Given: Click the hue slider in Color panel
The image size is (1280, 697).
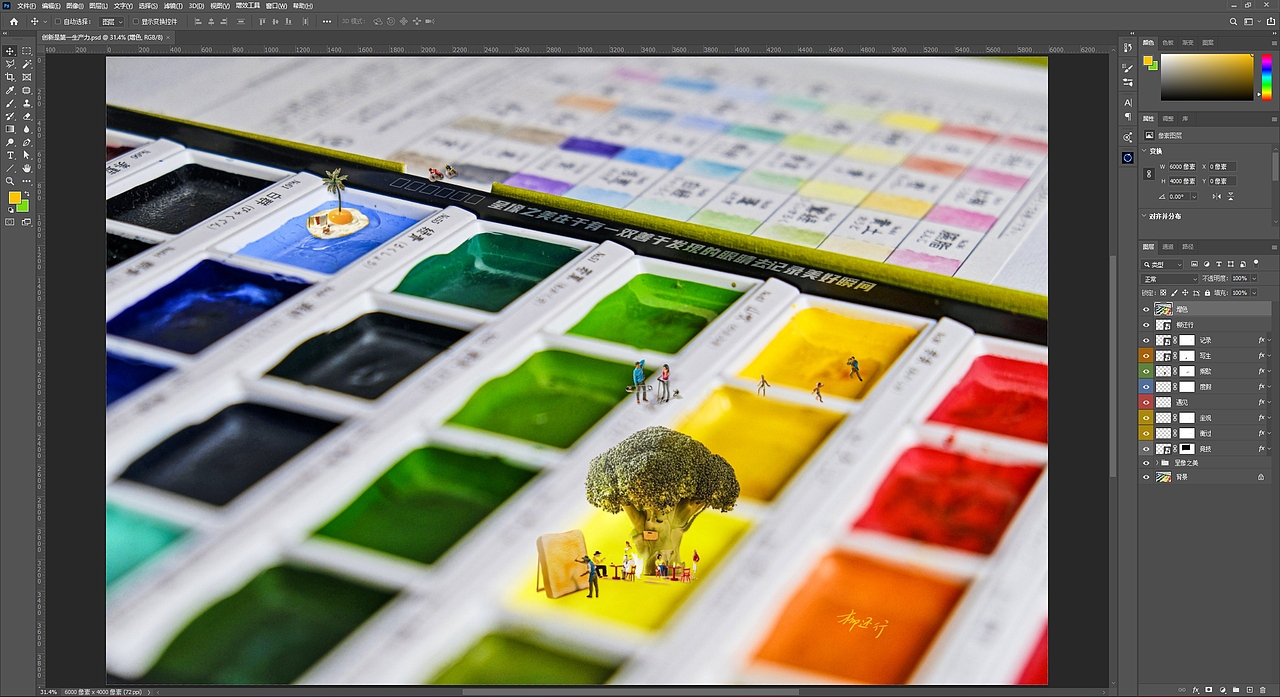Looking at the screenshot, I should tap(1266, 76).
